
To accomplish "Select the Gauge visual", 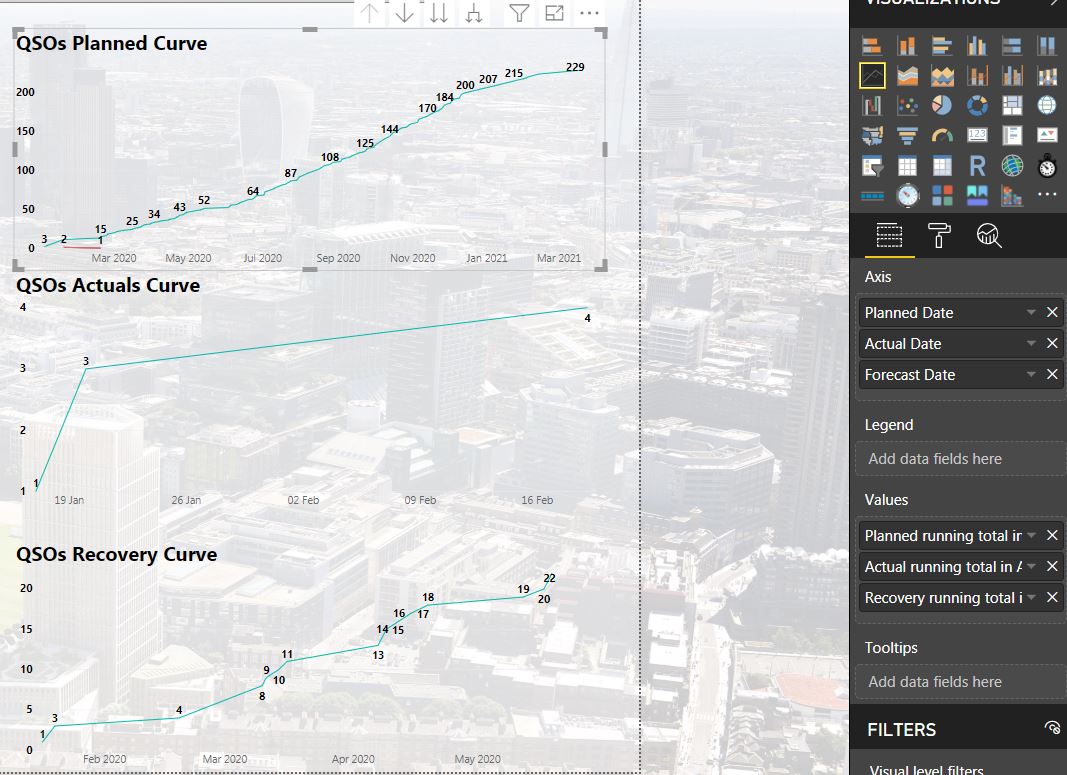I will pyautogui.click(x=942, y=135).
